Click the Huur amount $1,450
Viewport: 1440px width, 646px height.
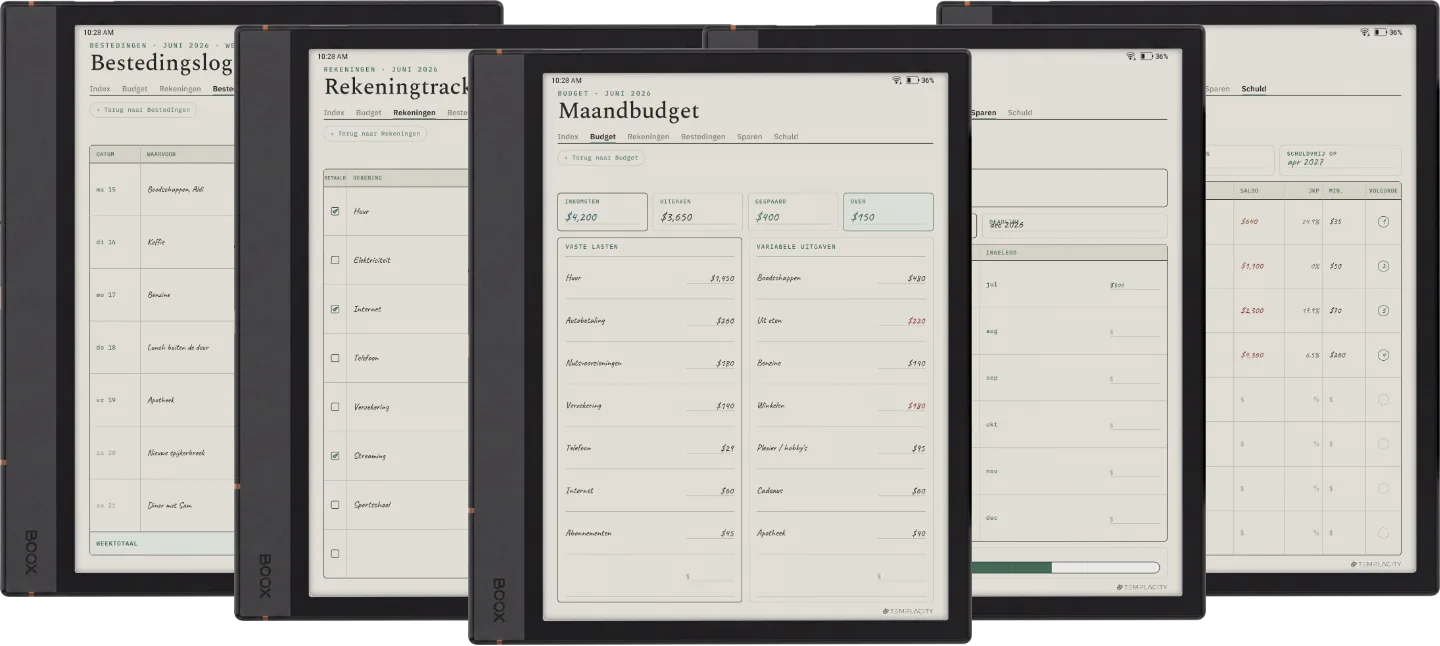pyautogui.click(x=722, y=279)
